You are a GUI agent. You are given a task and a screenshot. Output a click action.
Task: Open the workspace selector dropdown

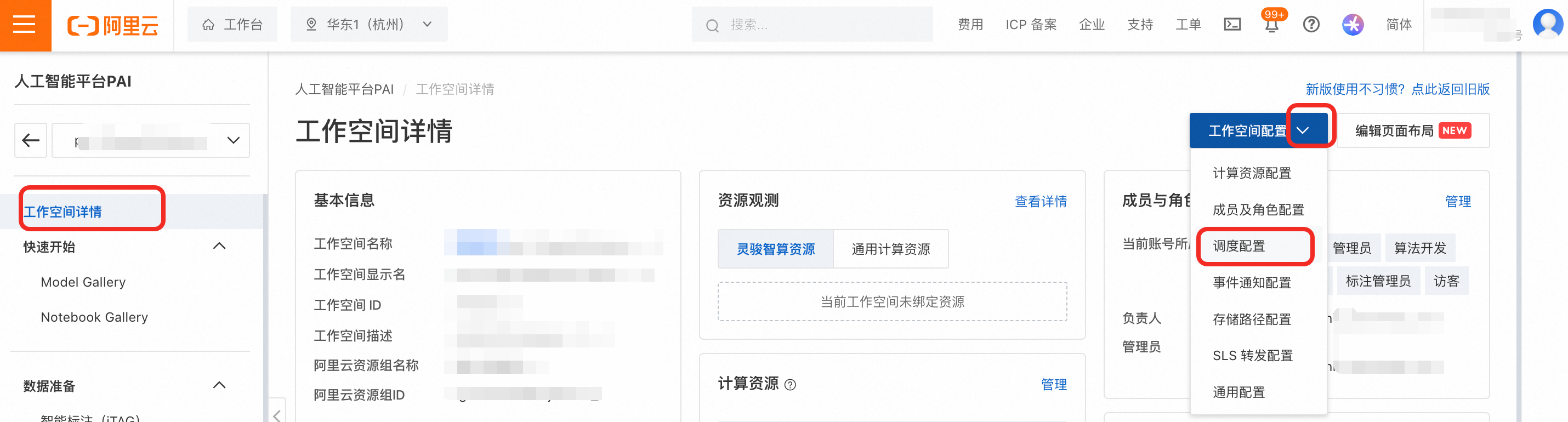[151, 140]
